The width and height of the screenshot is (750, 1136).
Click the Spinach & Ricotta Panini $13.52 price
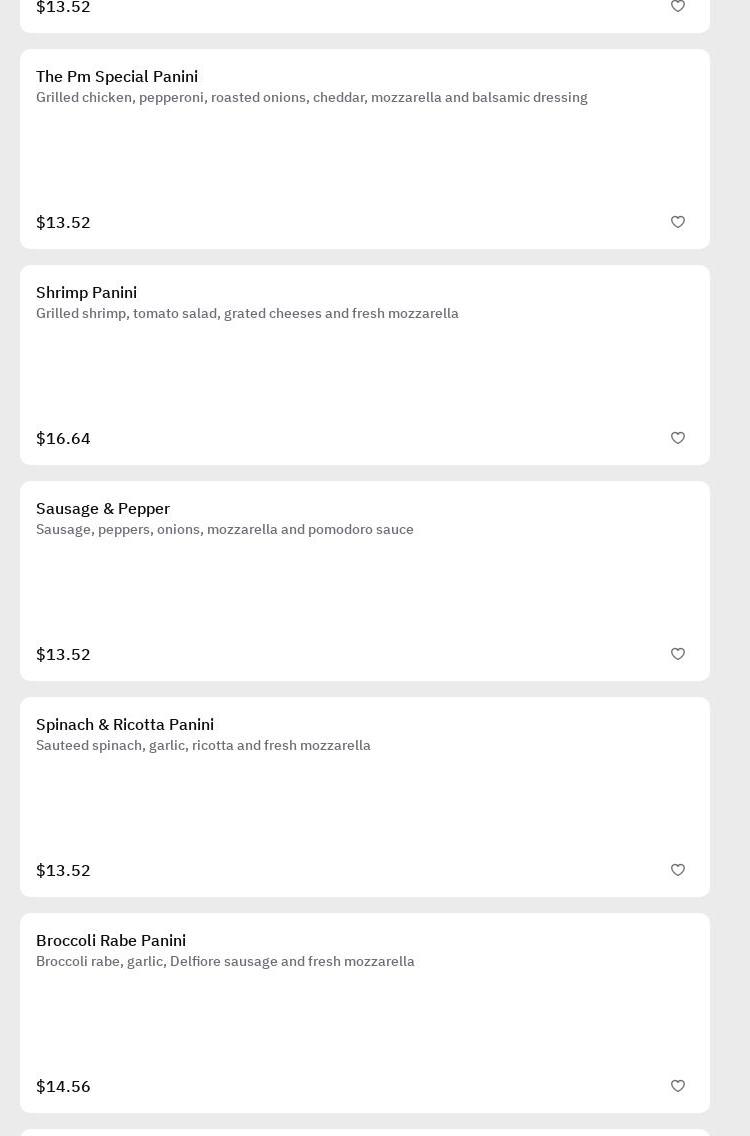(63, 871)
